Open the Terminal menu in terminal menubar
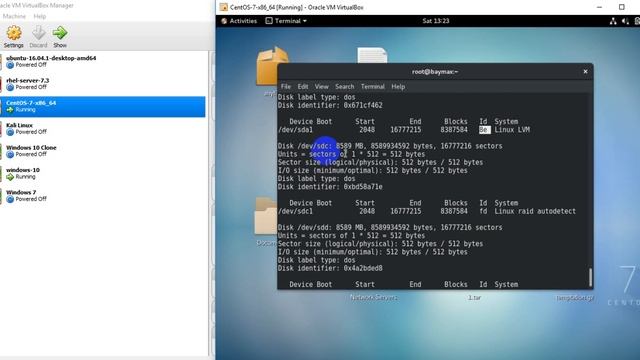This screenshot has height=360, width=640. pos(373,87)
